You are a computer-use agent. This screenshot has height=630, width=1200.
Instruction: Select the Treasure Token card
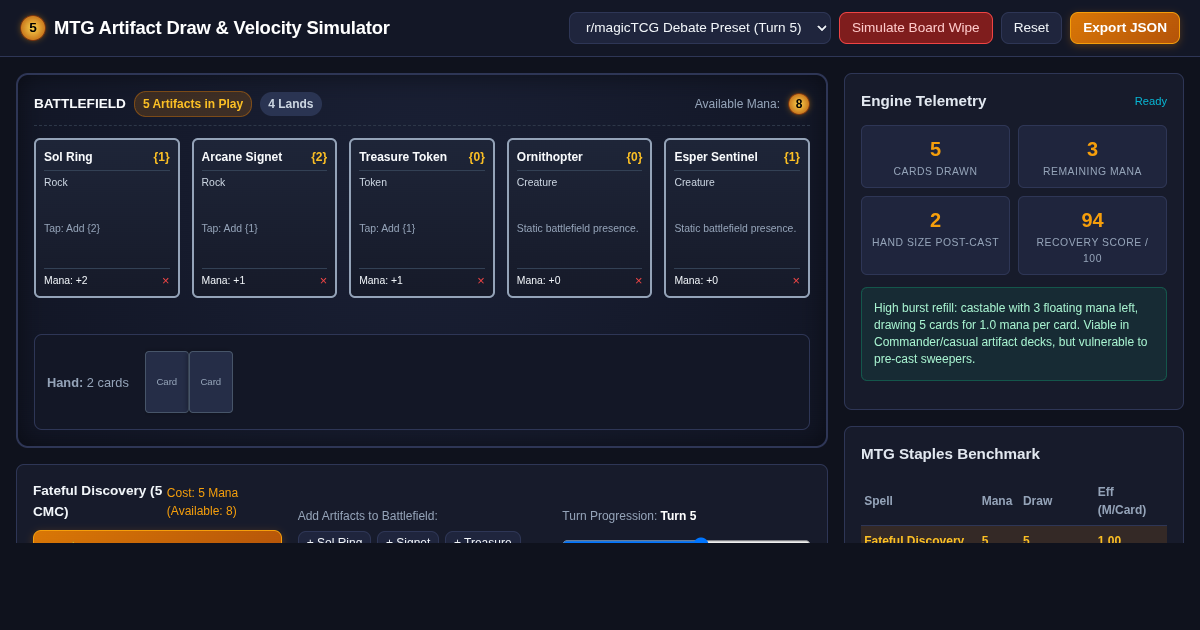[x=422, y=218]
